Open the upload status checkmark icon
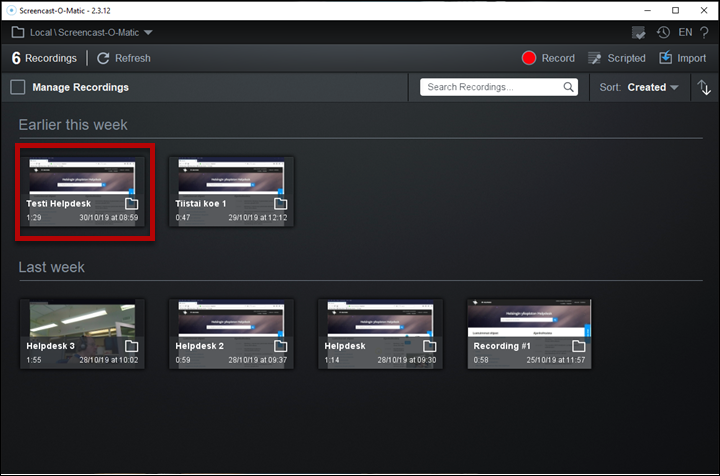Screen dimensions: 720x476 638,33
